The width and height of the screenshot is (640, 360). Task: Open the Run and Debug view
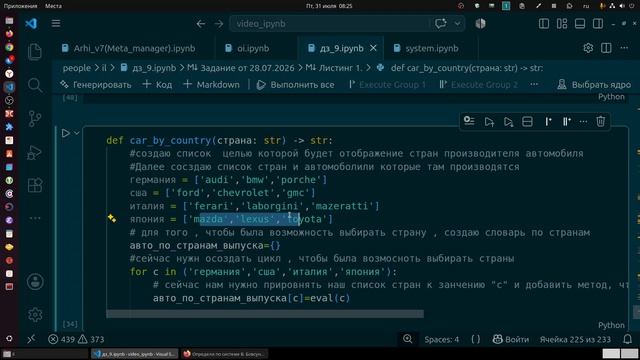35,152
